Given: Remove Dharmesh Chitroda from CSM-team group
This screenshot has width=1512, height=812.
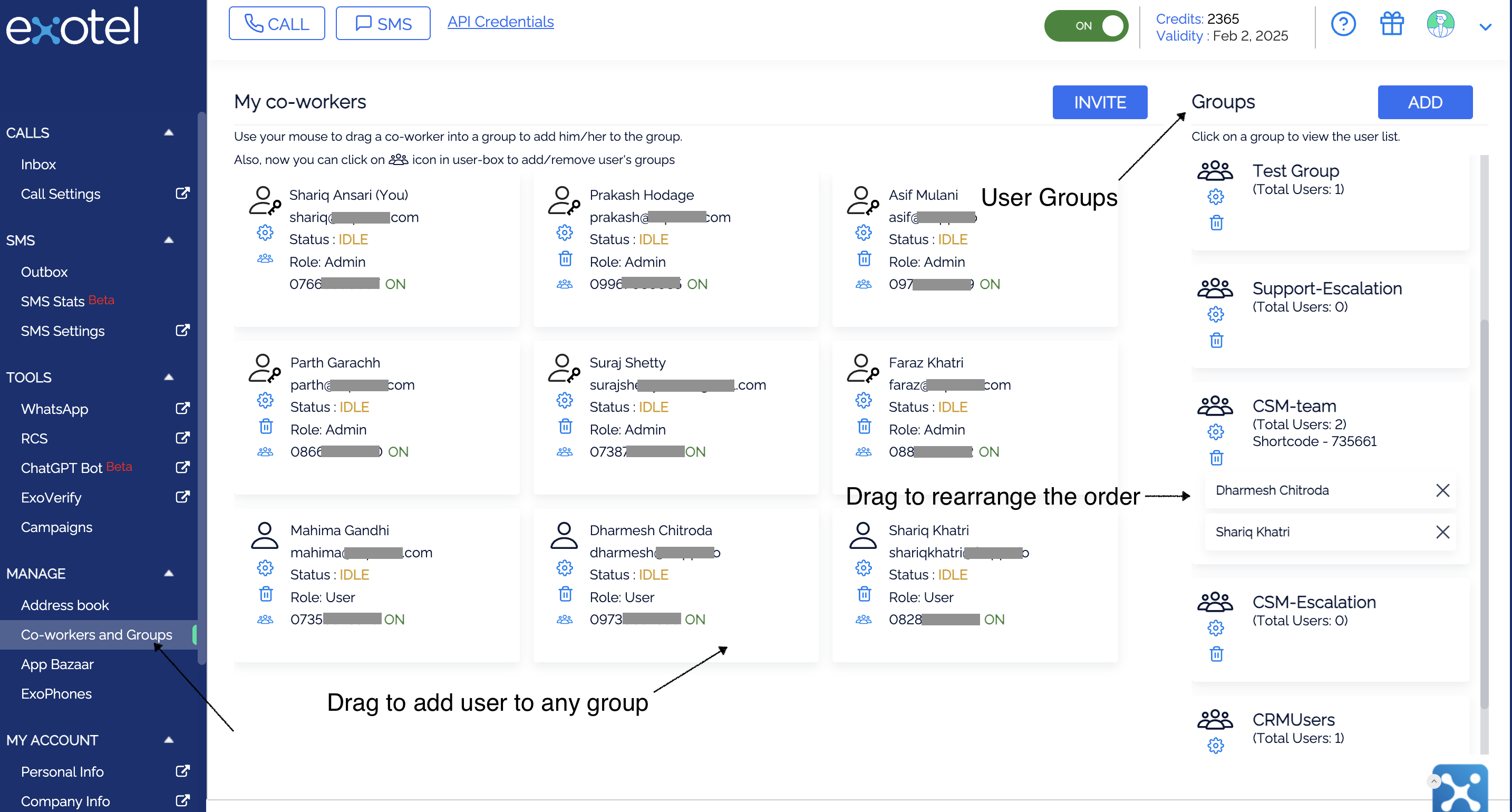Looking at the screenshot, I should pyautogui.click(x=1442, y=490).
